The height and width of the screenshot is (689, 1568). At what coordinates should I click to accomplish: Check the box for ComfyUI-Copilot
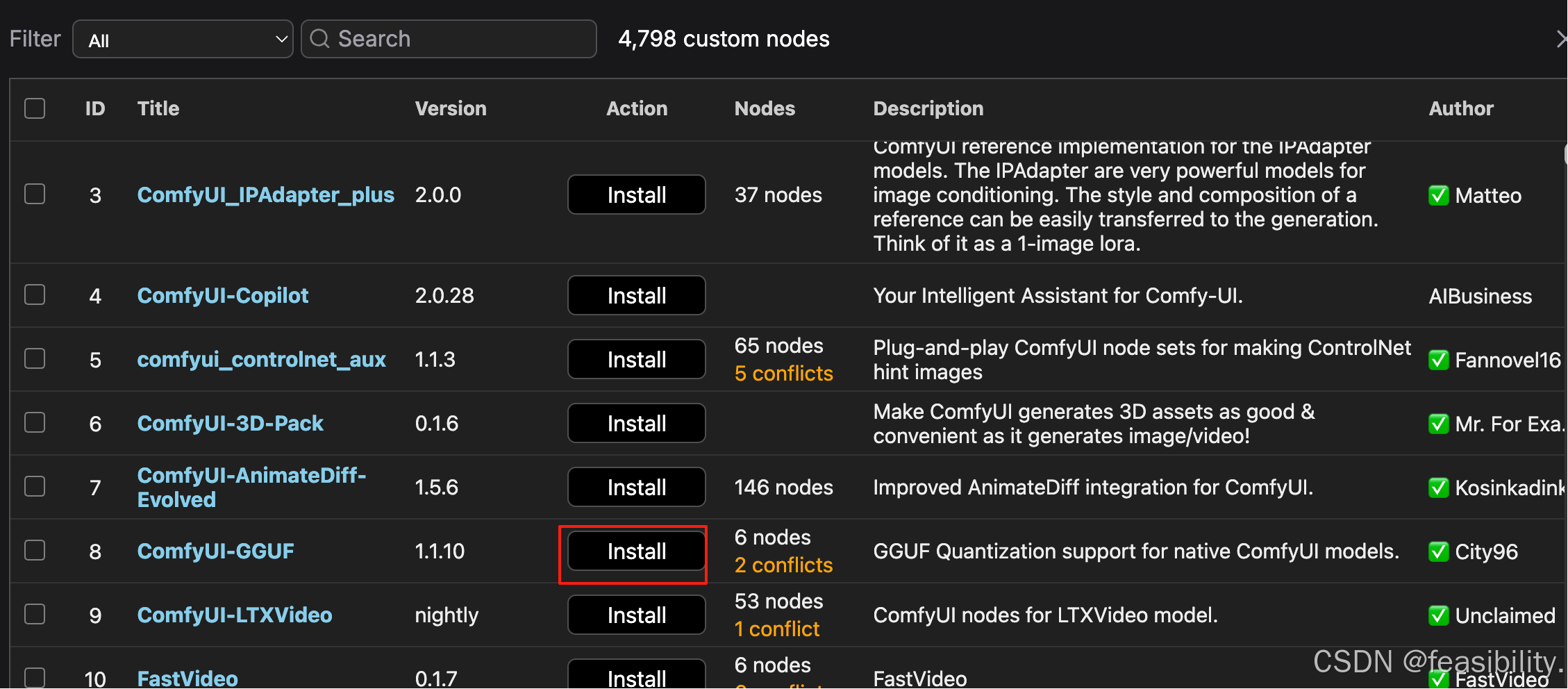click(x=35, y=294)
